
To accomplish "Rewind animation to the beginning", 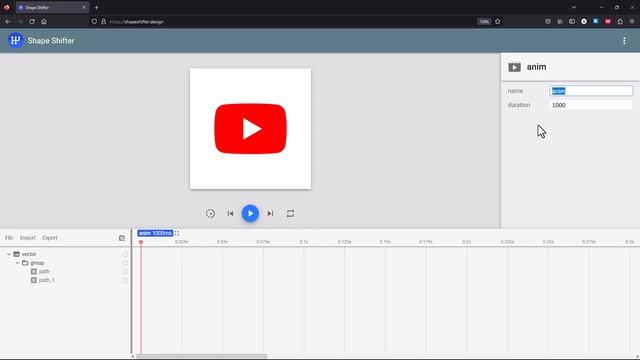I will pyautogui.click(x=230, y=213).
